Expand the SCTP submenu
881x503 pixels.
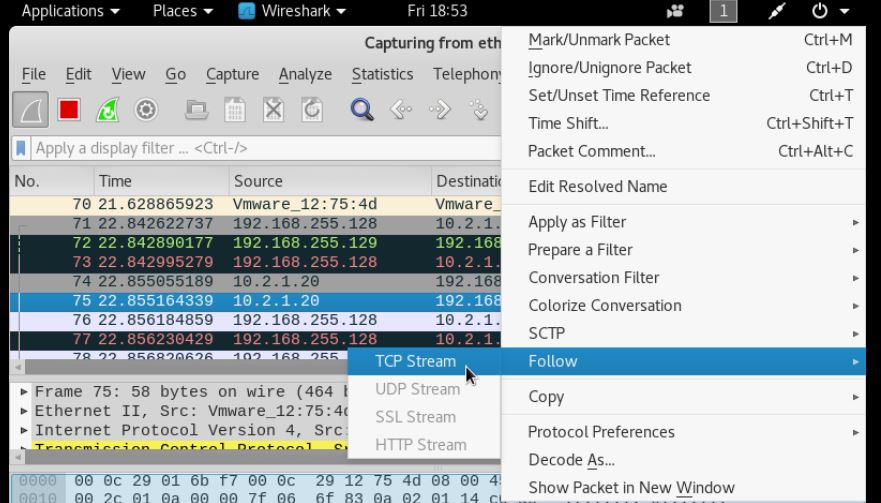pyautogui.click(x=683, y=333)
